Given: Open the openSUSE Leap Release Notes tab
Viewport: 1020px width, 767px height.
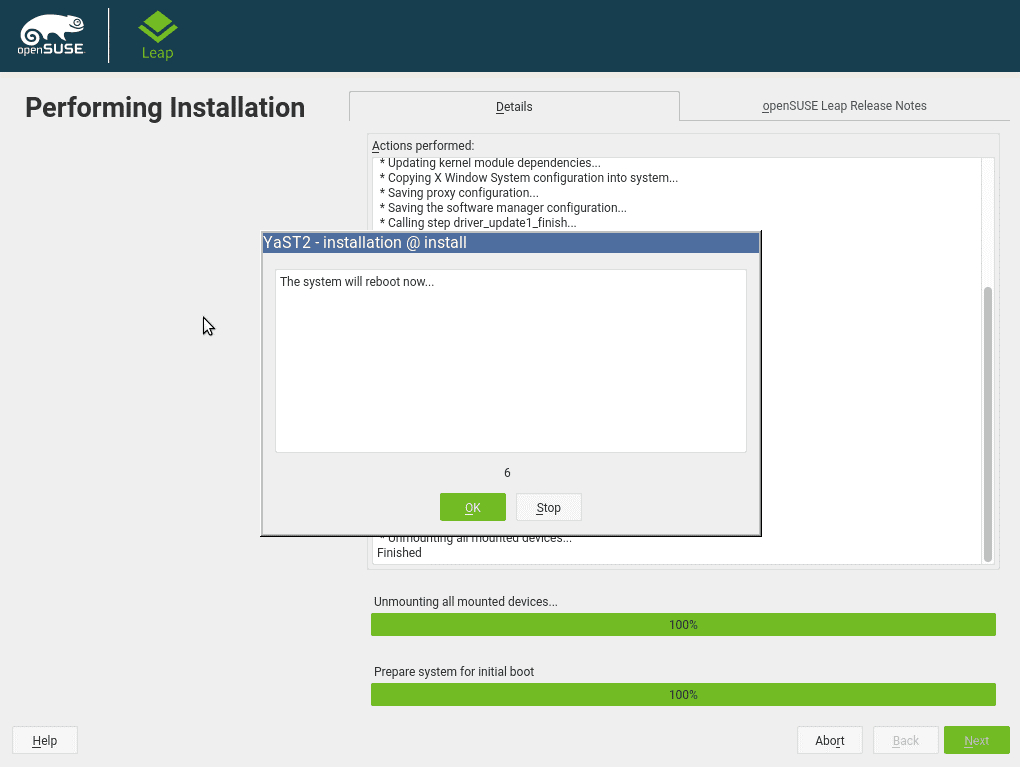Looking at the screenshot, I should point(844,106).
